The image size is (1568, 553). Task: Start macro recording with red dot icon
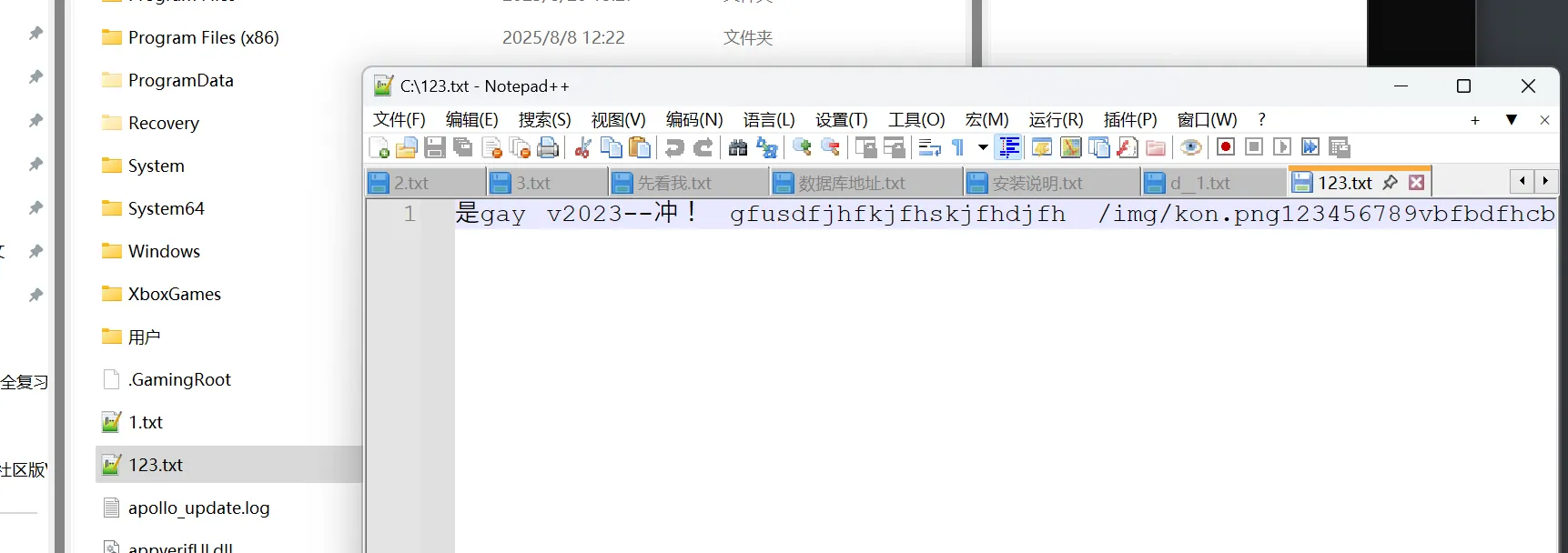coord(1226,147)
